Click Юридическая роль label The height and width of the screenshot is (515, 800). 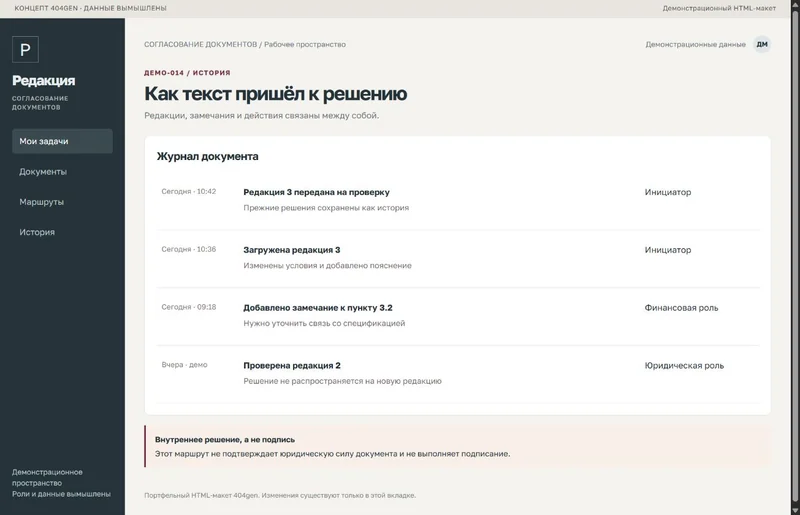pos(684,365)
